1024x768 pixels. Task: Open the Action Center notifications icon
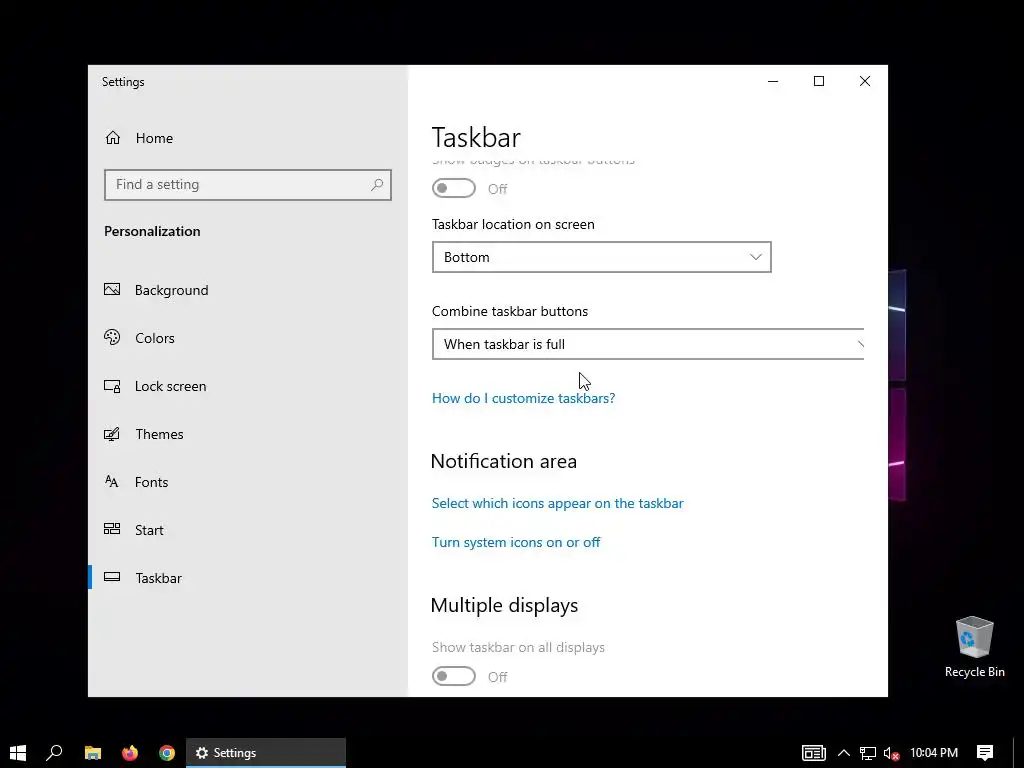tap(985, 753)
